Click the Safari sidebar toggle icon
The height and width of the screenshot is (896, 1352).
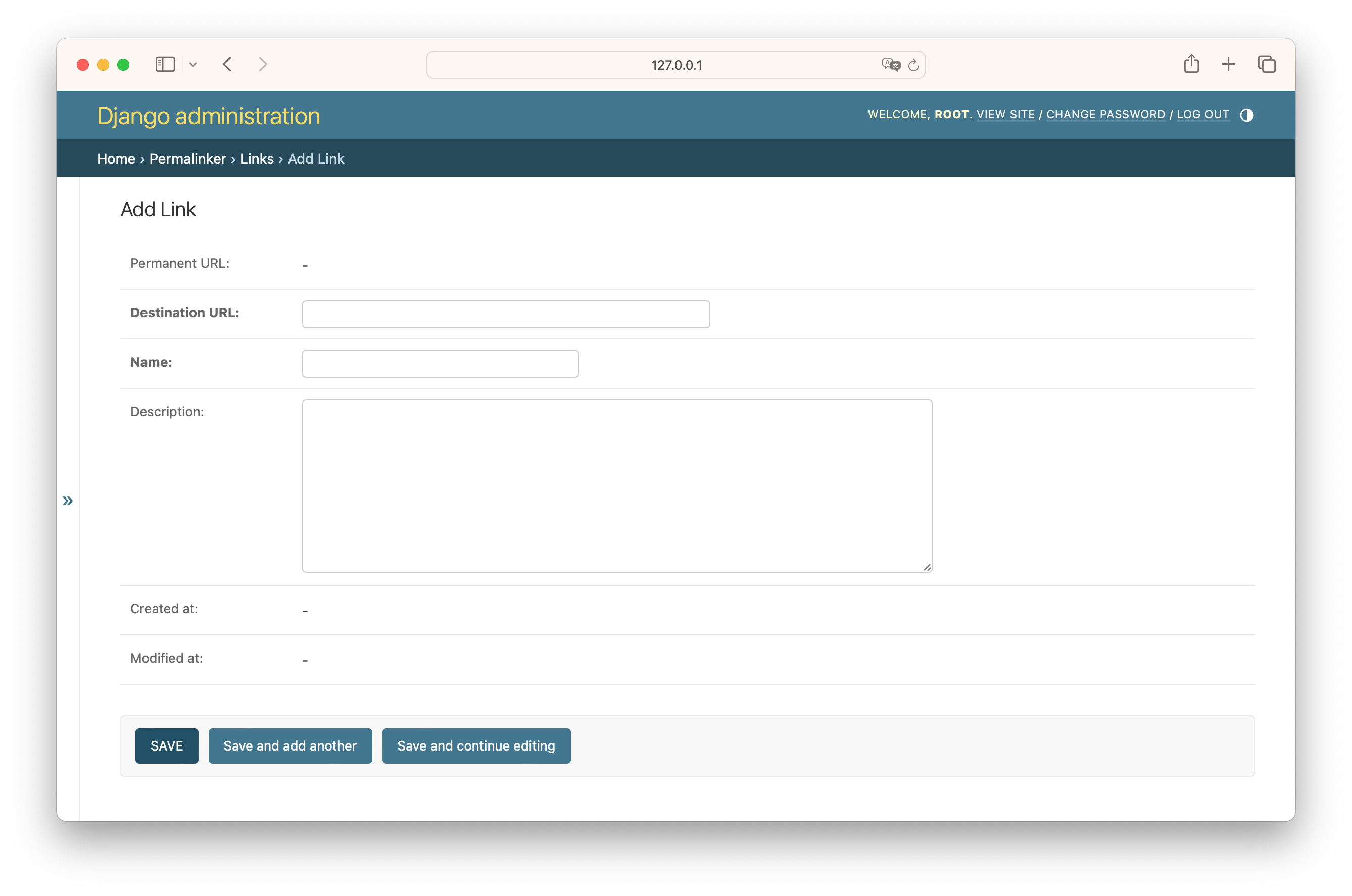coord(165,64)
